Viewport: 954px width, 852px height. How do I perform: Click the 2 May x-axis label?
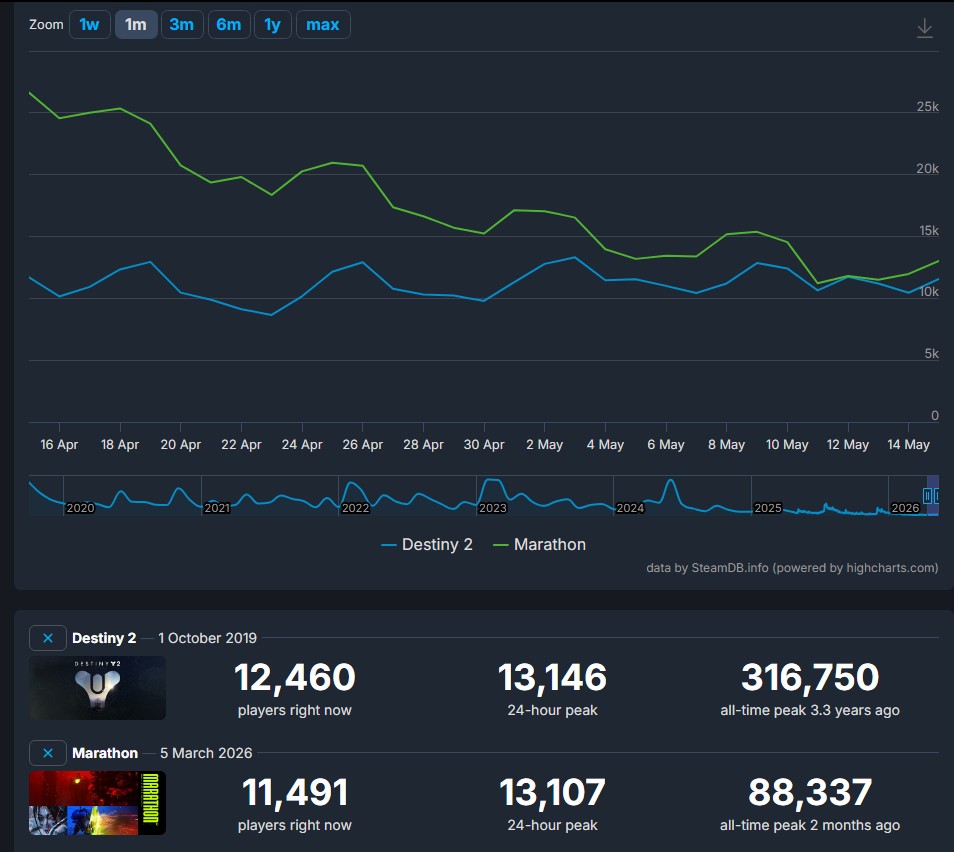[545, 445]
